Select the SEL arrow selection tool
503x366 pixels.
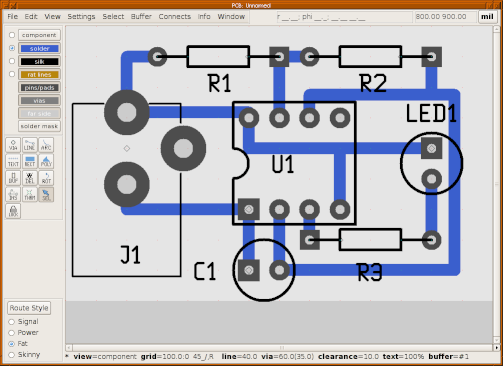point(46,194)
